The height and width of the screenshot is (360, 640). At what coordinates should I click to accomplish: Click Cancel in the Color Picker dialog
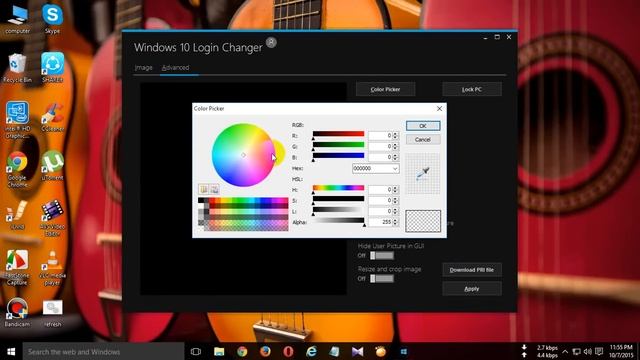423,140
